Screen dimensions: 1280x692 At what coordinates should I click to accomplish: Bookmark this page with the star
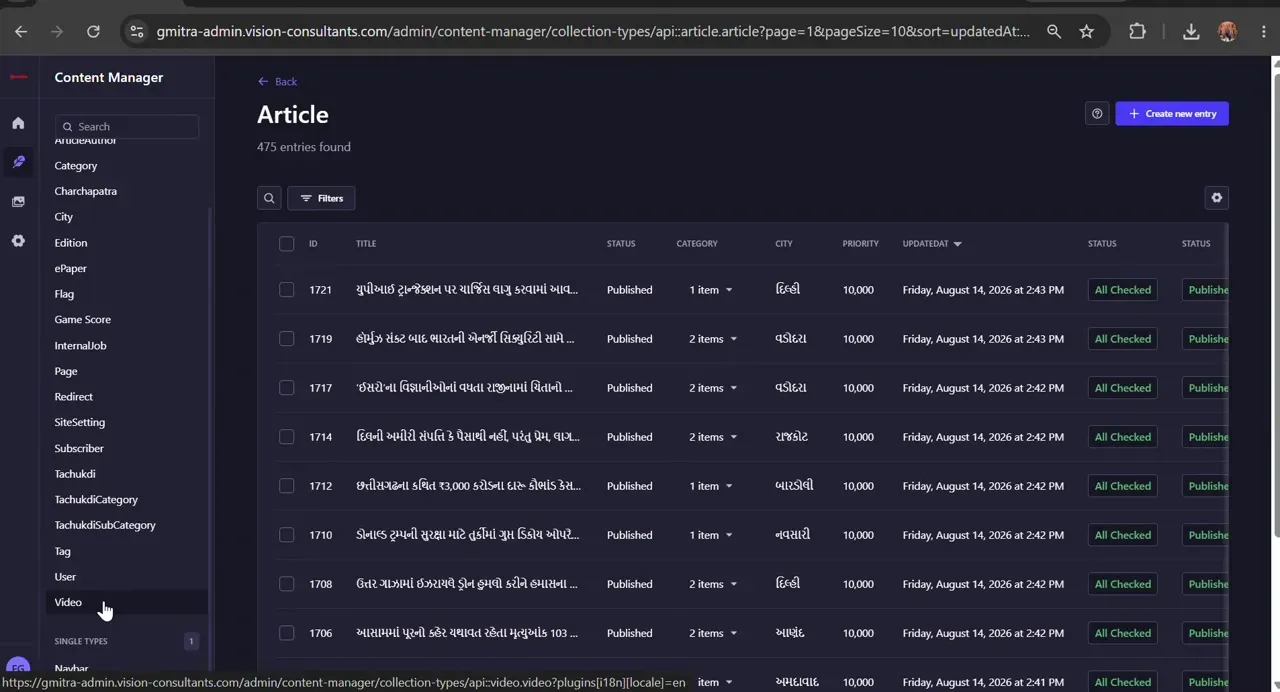click(1087, 32)
